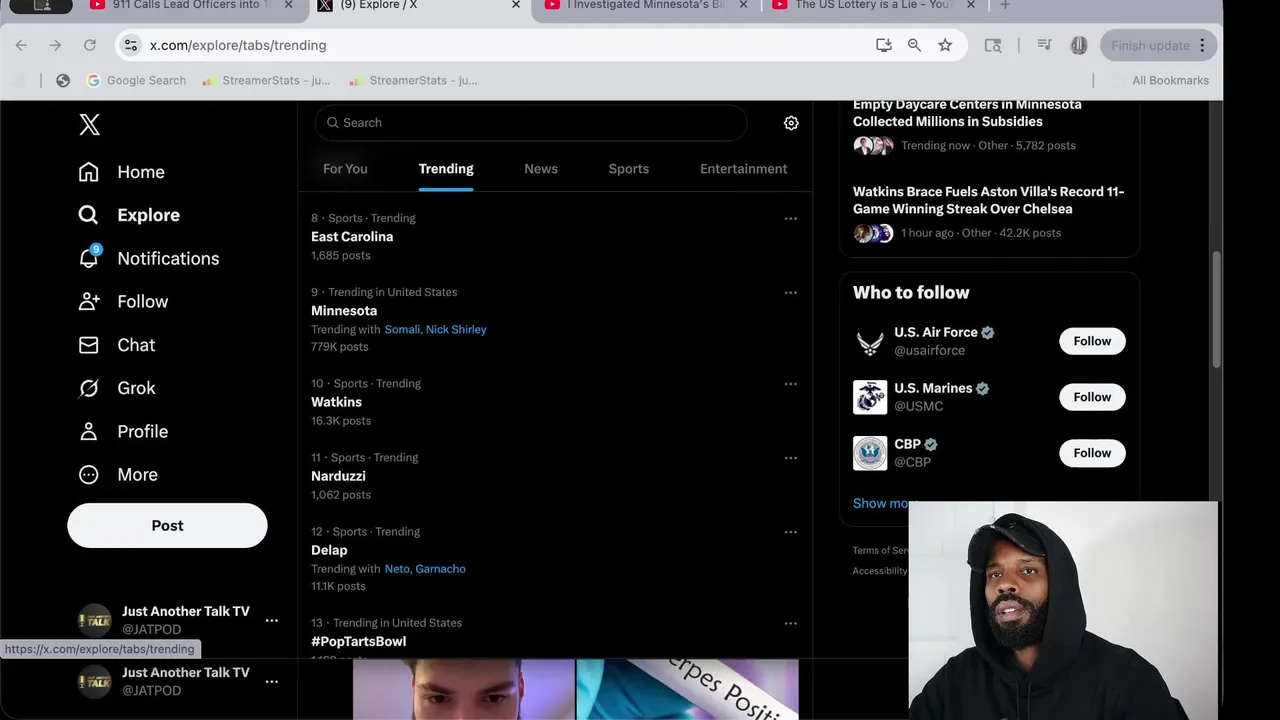
Task: Open the Nick Shirley trending link
Action: tap(456, 329)
